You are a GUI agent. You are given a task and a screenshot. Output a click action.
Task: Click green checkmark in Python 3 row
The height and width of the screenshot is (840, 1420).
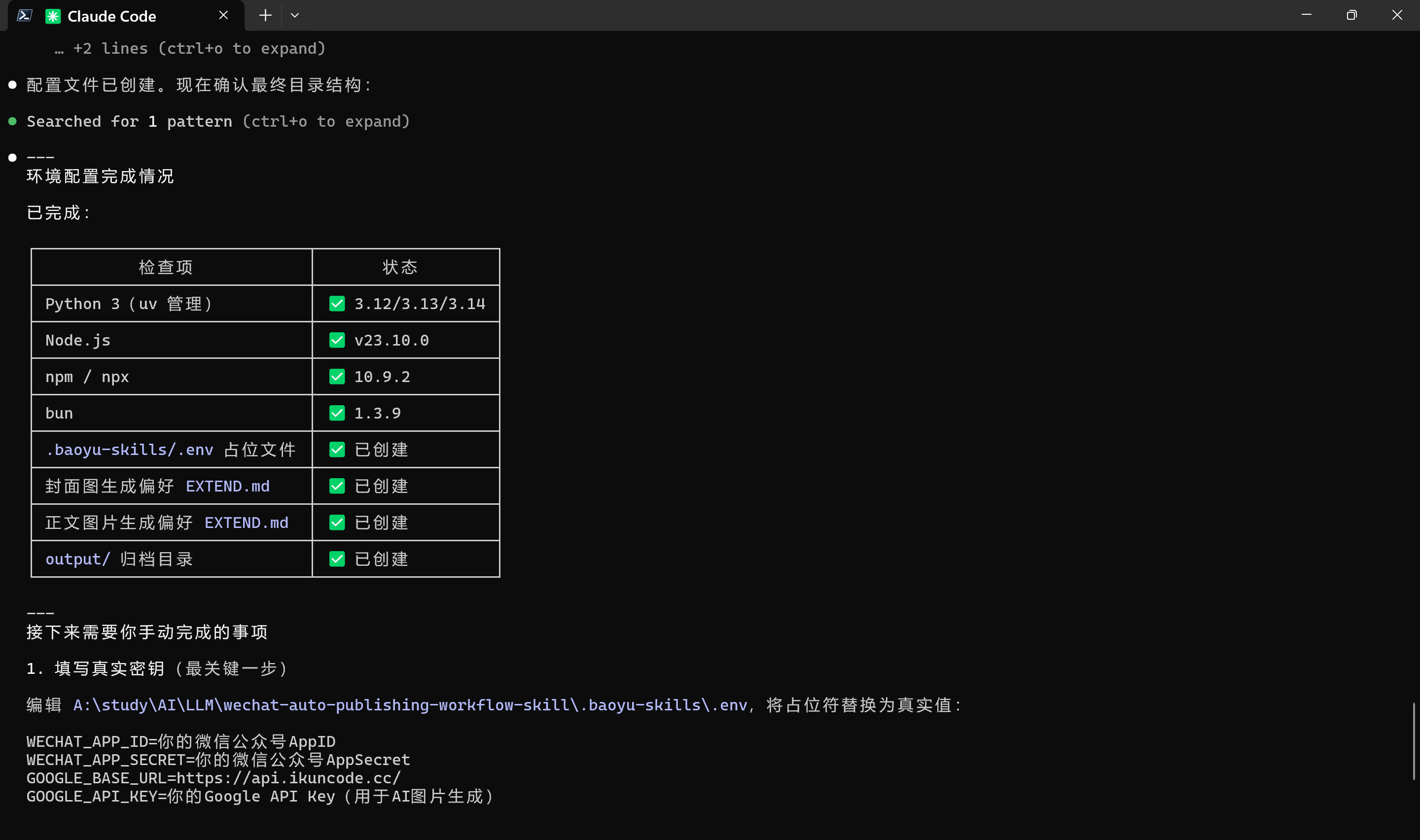(337, 304)
